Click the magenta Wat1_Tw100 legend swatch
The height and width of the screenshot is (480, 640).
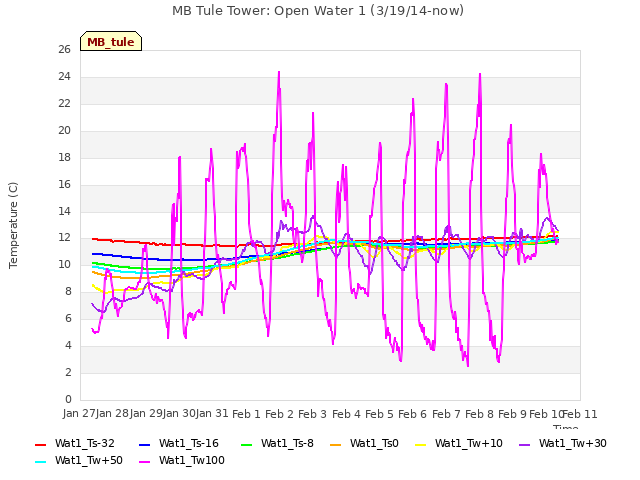[144, 462]
